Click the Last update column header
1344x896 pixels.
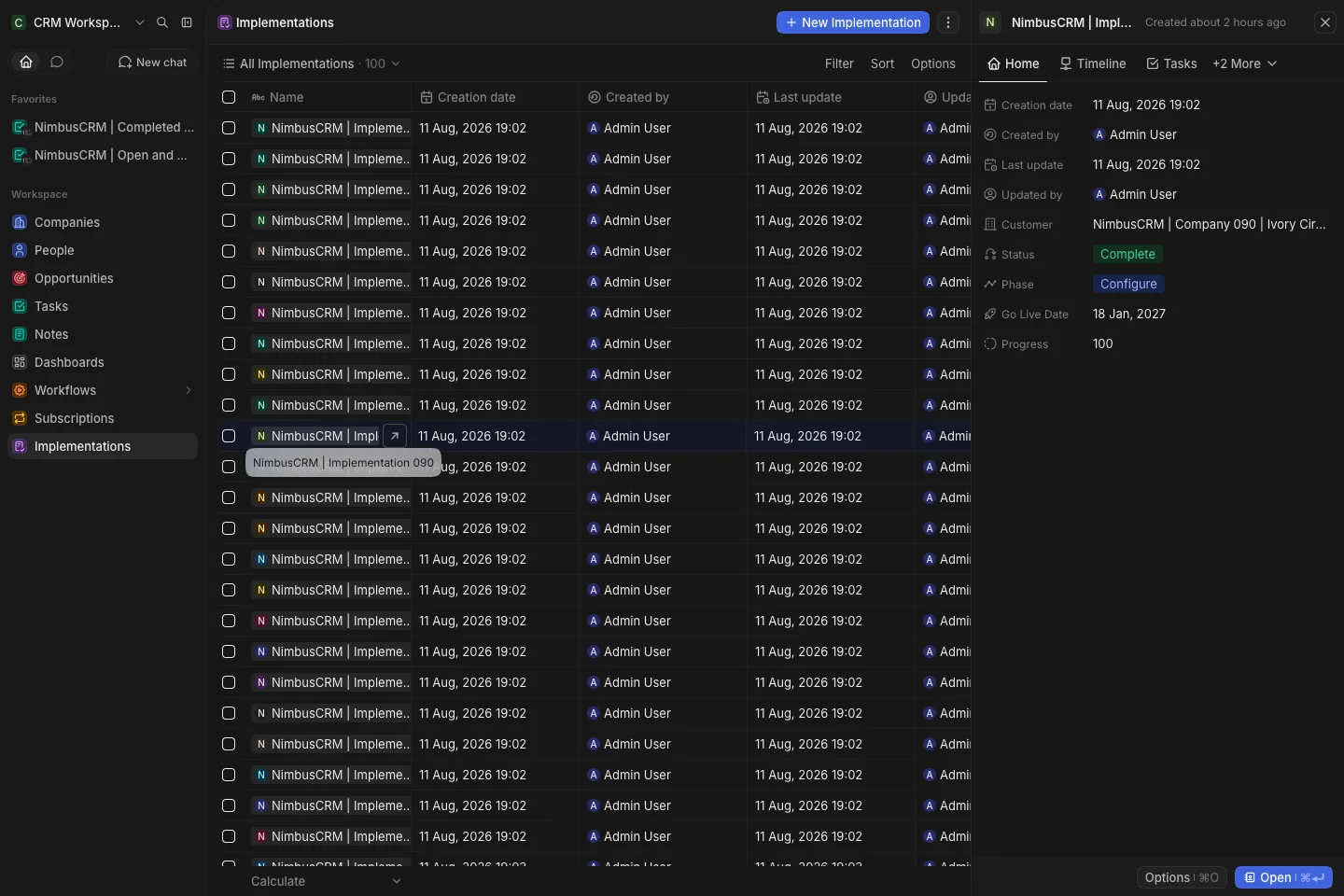tap(831, 97)
